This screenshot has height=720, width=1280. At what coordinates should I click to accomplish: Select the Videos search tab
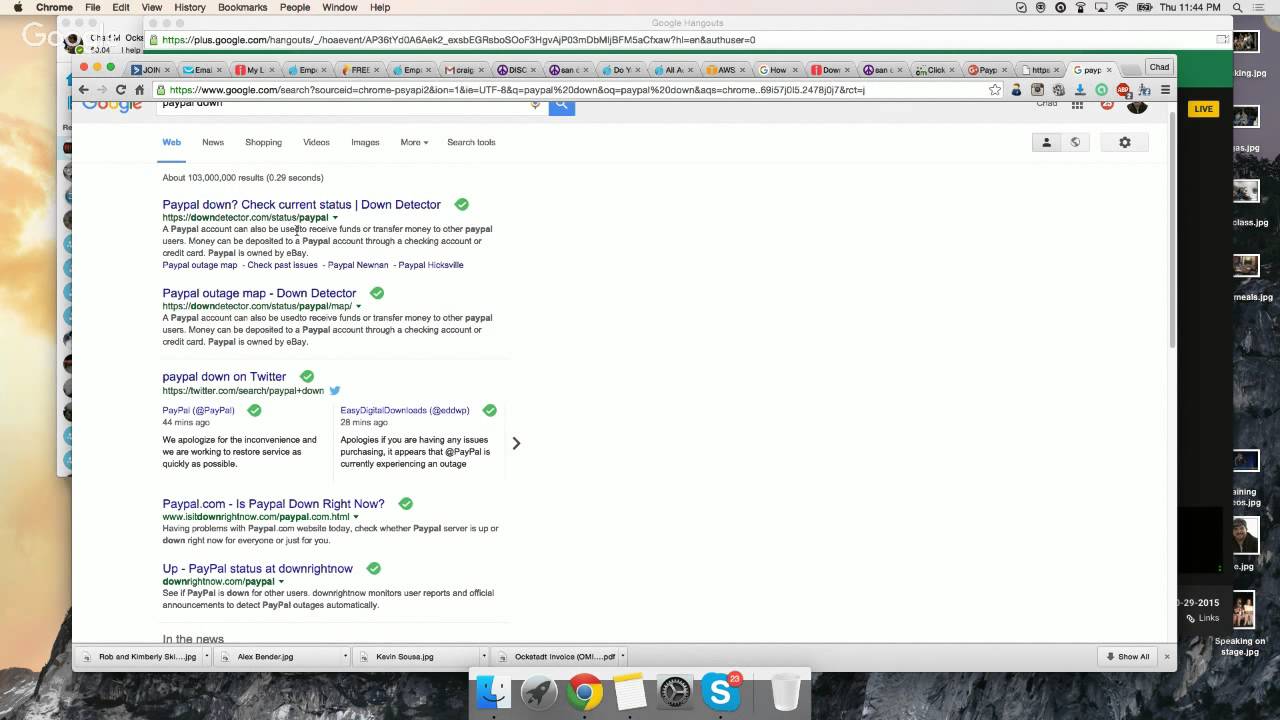point(316,142)
